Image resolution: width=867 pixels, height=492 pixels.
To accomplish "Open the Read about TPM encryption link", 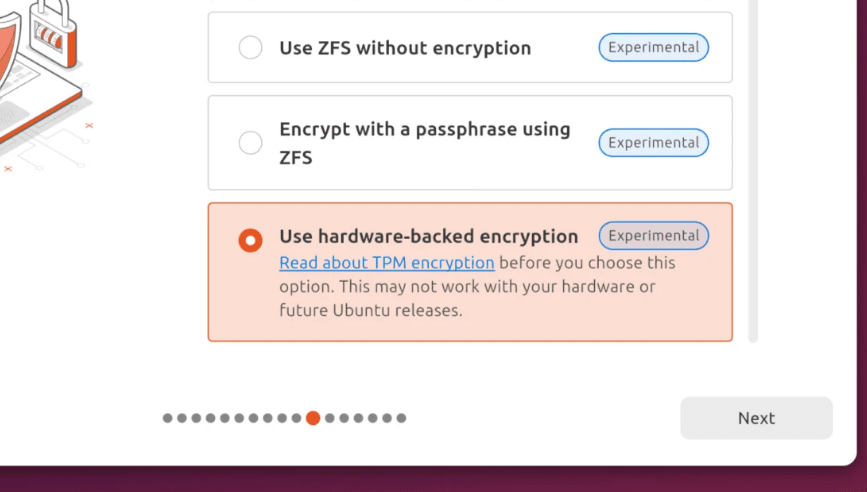I will pos(387,263).
